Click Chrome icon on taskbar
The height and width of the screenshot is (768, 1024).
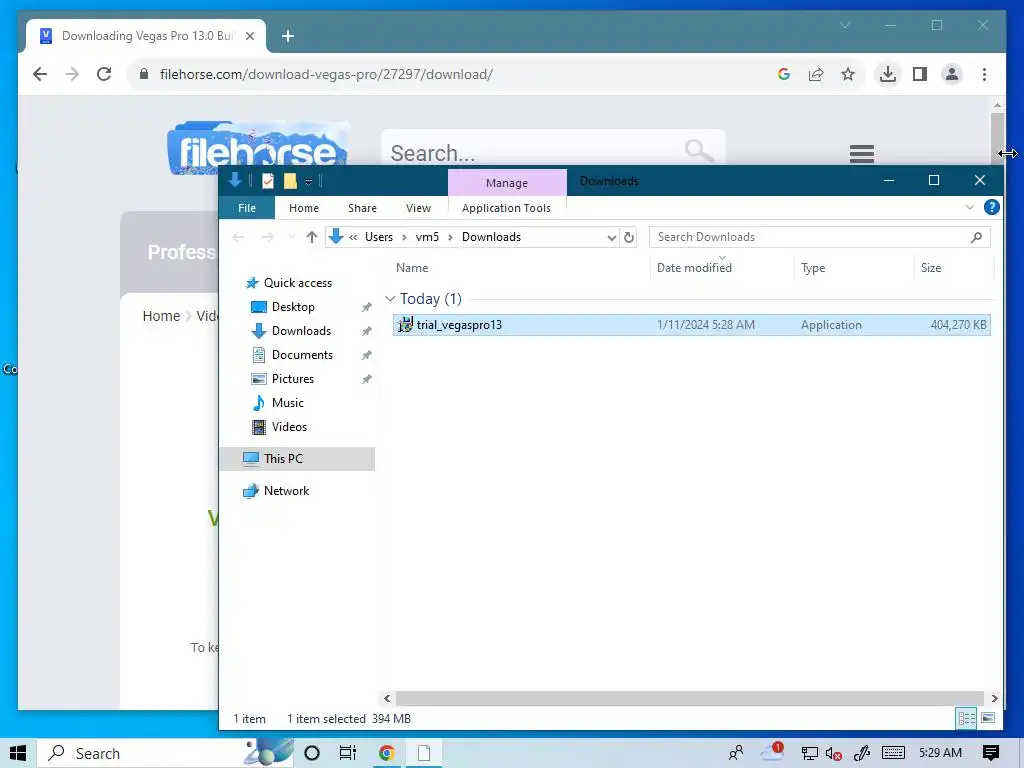(x=386, y=753)
